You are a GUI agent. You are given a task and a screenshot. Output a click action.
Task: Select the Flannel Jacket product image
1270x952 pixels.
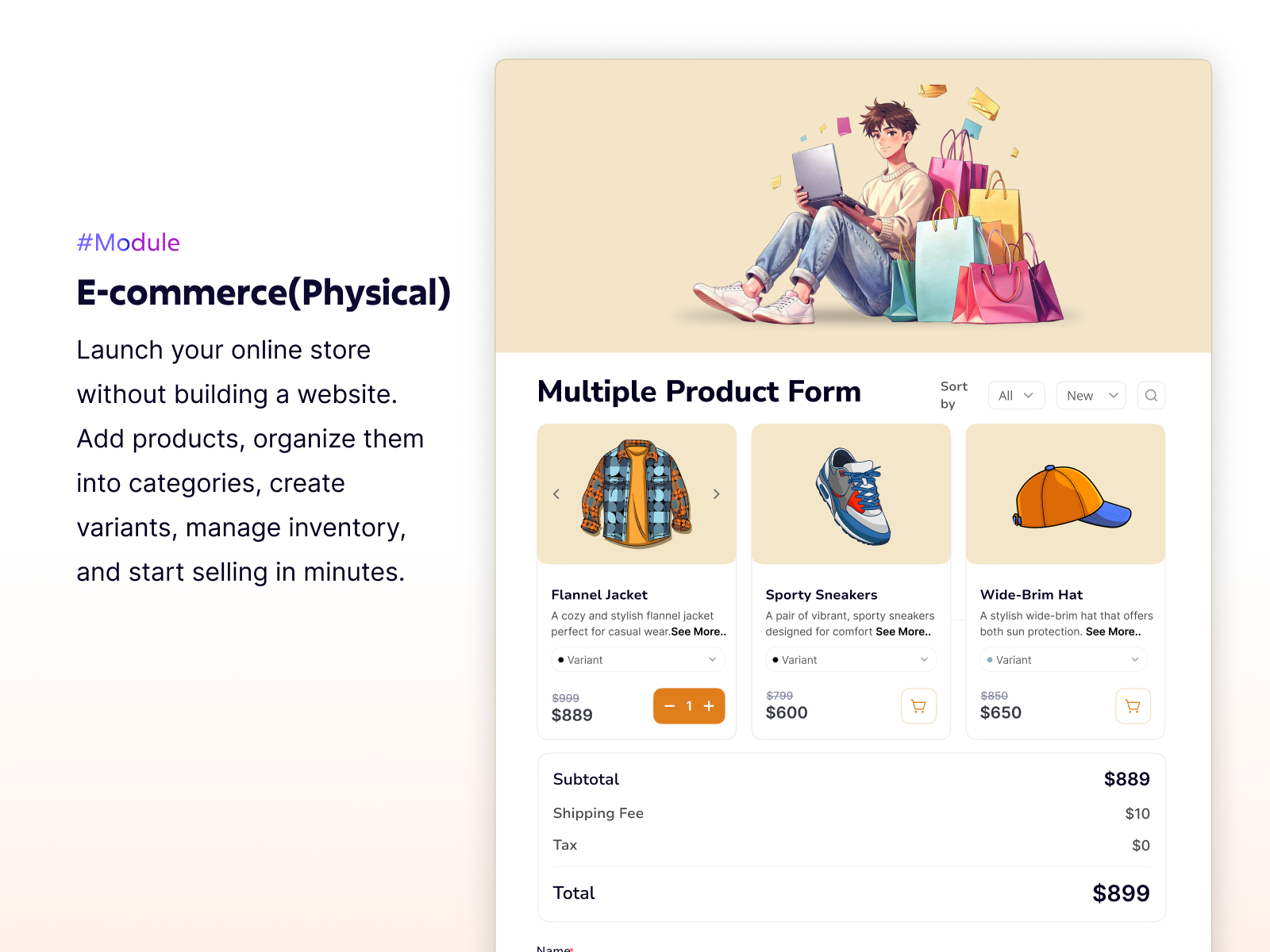637,494
